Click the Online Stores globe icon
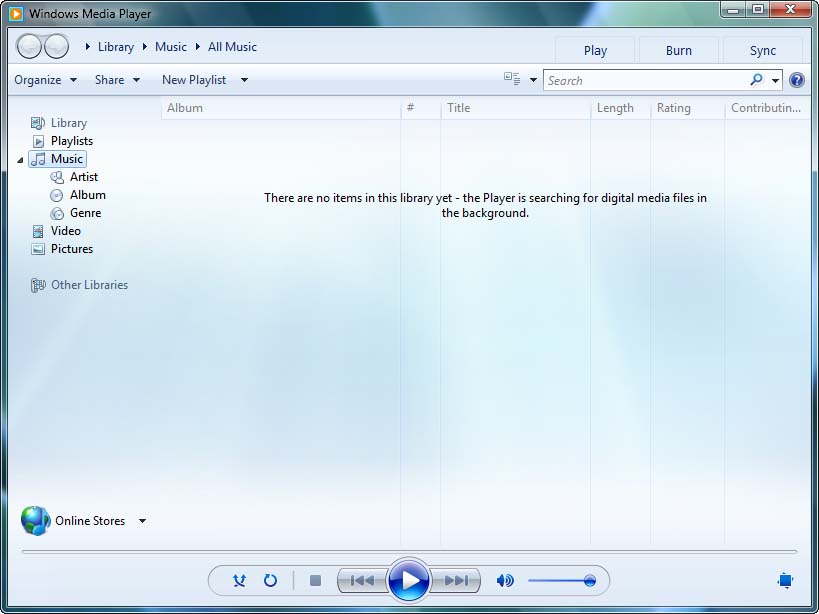This screenshot has width=819, height=614. click(35, 520)
